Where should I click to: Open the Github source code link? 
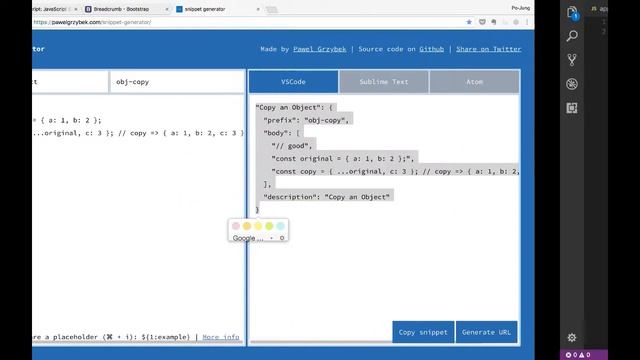[431, 49]
